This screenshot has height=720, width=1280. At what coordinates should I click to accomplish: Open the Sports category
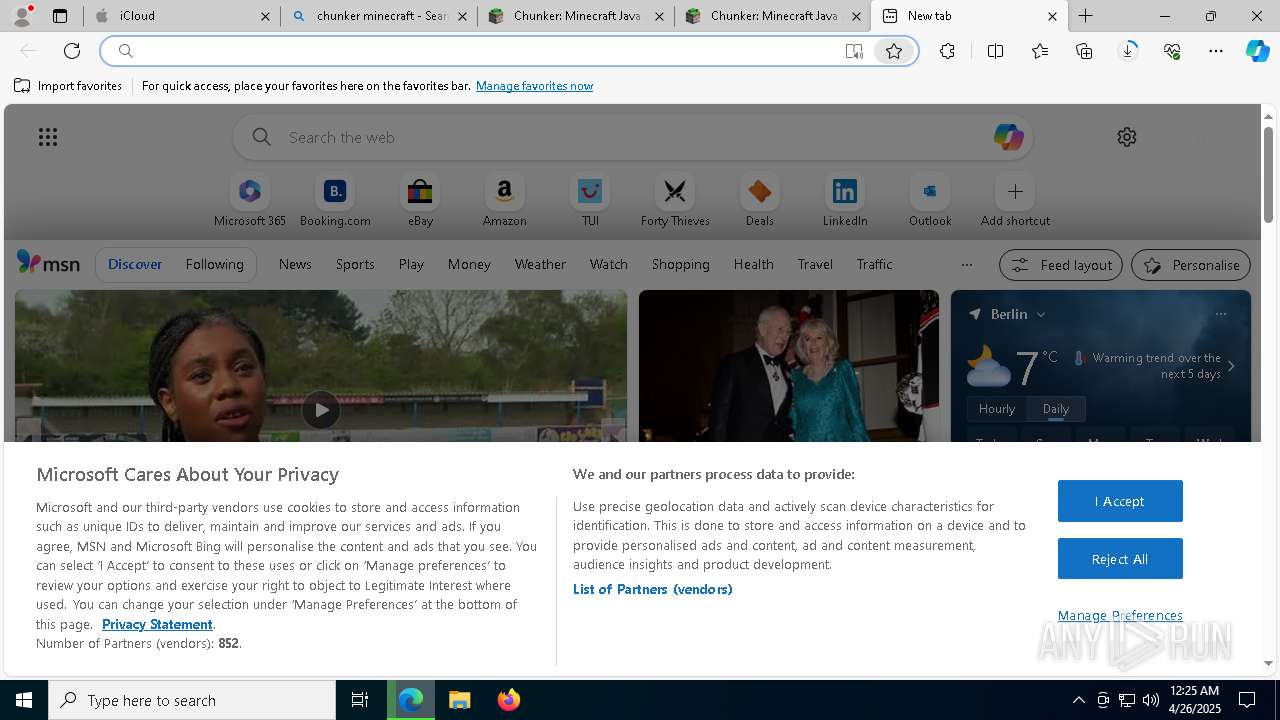pos(355,264)
